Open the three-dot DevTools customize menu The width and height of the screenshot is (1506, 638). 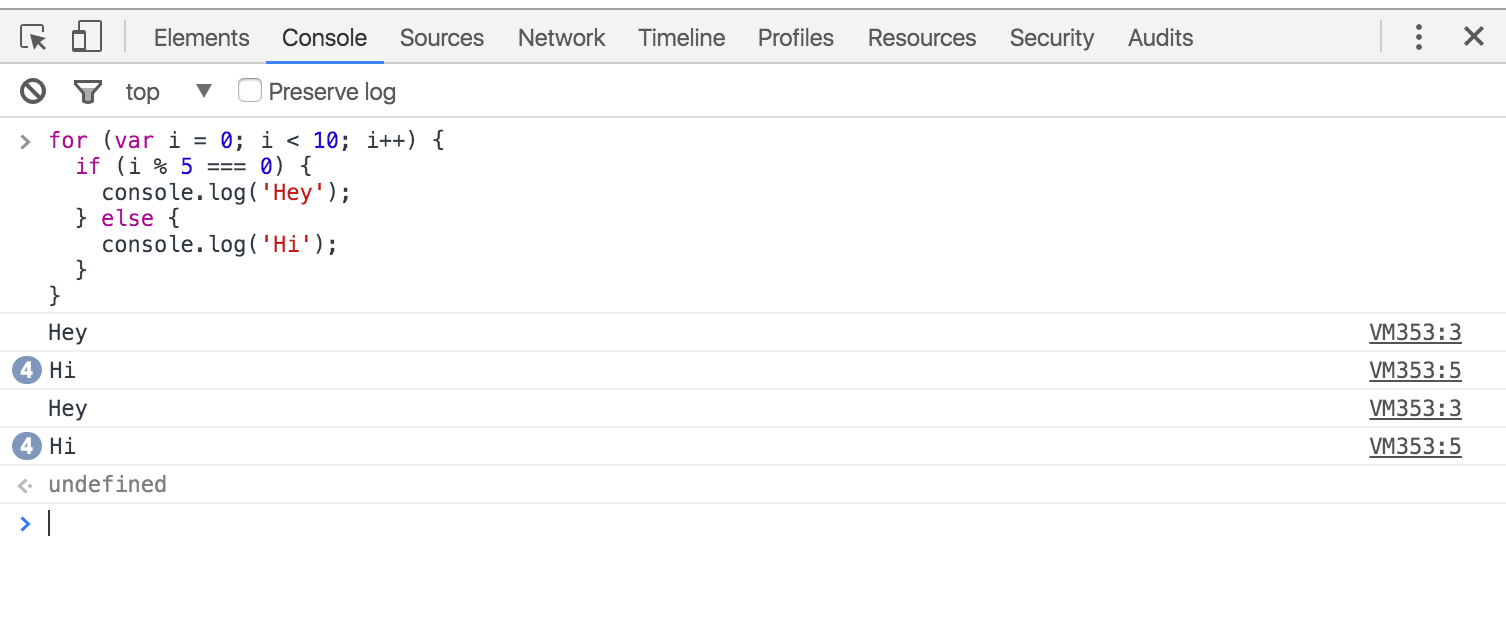coord(1418,38)
